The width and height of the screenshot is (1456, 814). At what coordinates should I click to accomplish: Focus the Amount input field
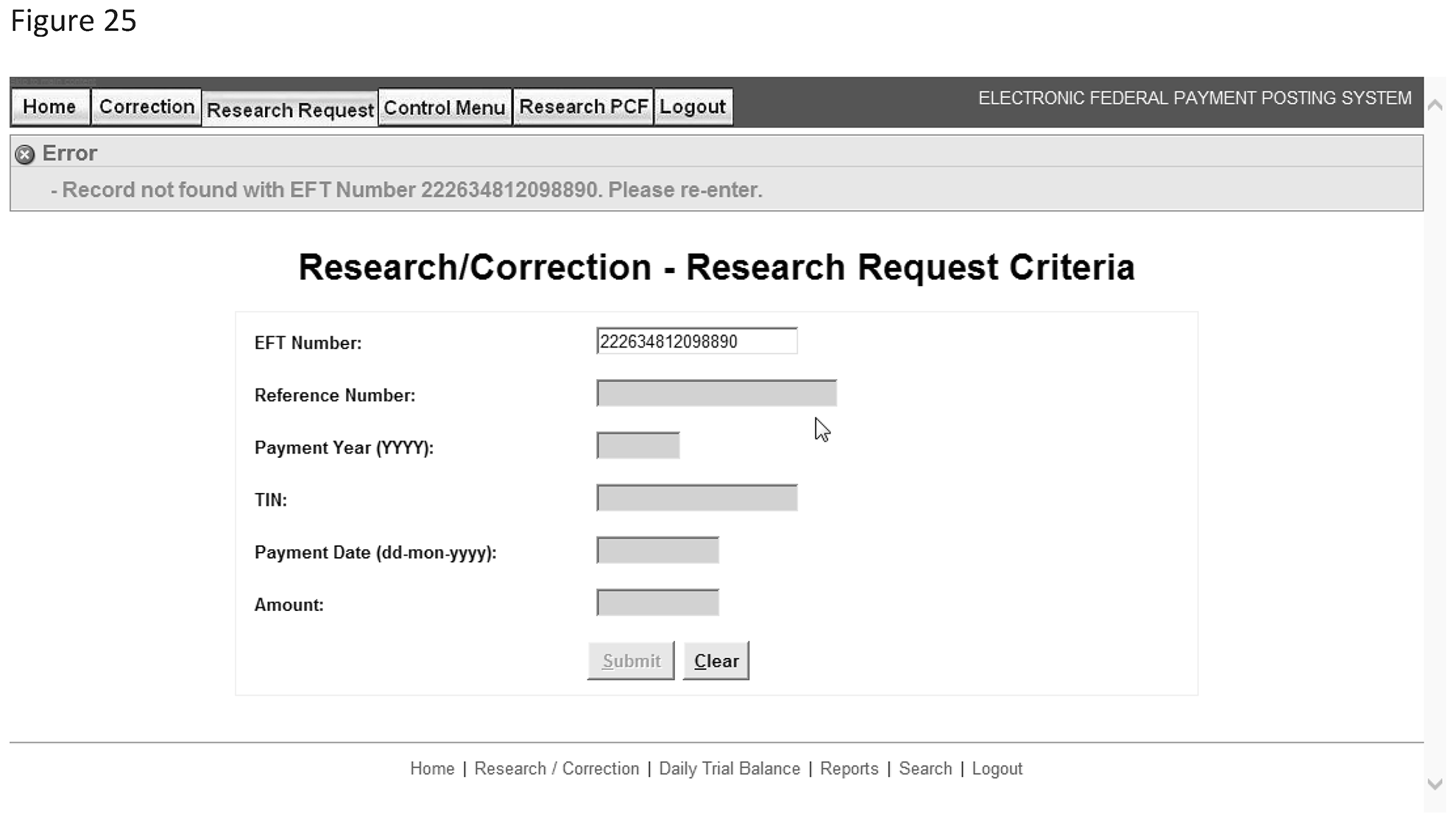pos(657,603)
